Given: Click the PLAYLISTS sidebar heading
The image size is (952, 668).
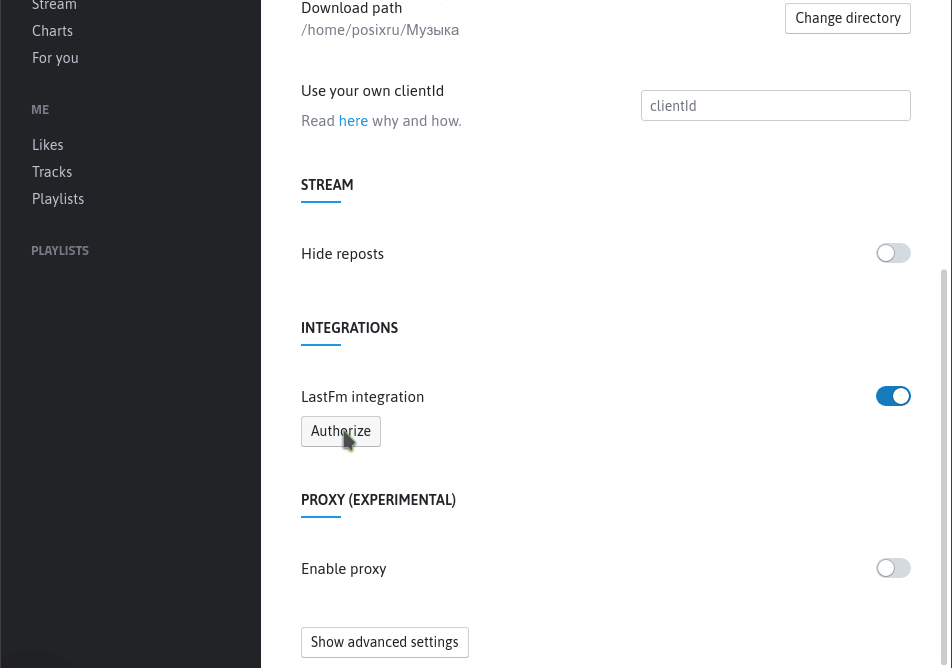Looking at the screenshot, I should (x=60, y=251).
